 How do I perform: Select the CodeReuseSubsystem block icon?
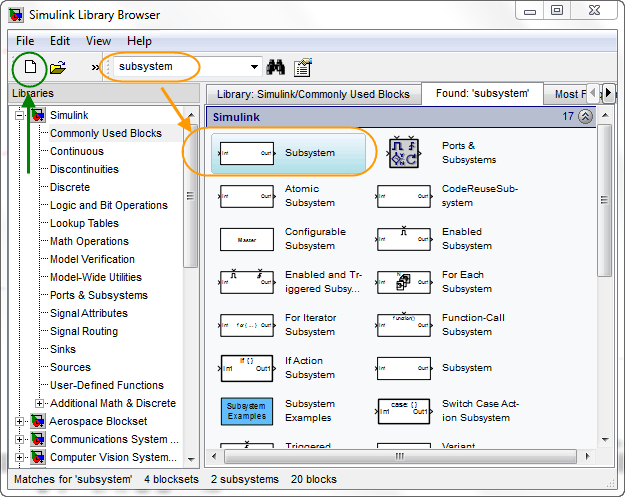404,196
